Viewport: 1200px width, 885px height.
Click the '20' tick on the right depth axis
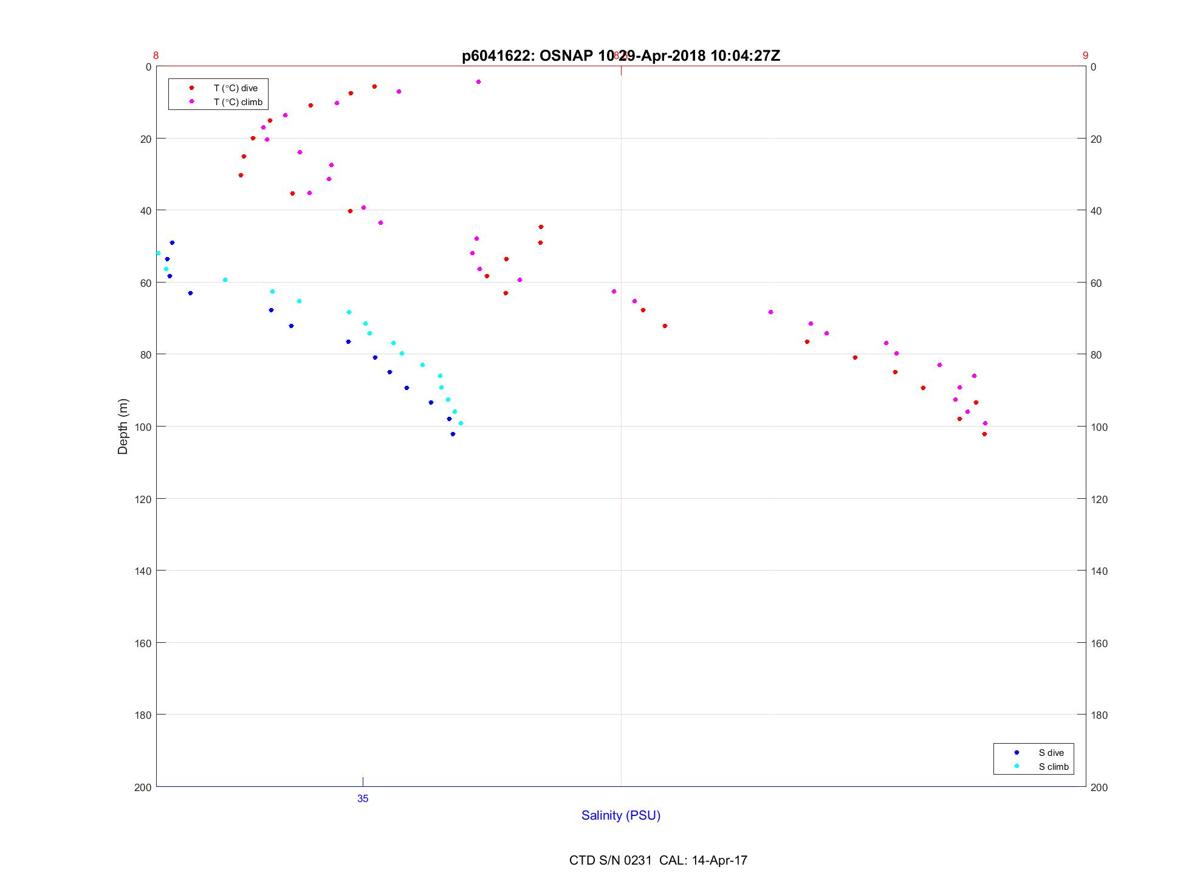(1097, 139)
